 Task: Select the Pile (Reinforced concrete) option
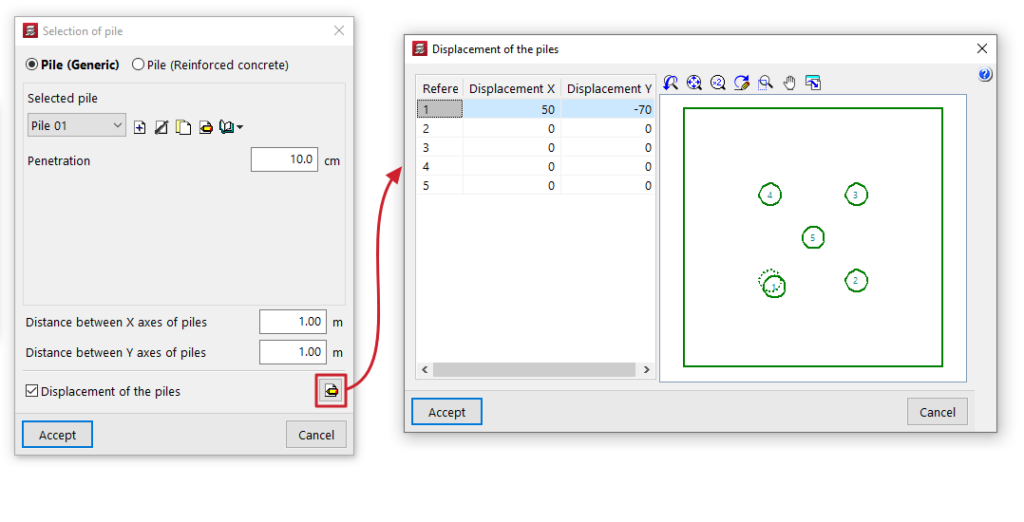[x=138, y=65]
